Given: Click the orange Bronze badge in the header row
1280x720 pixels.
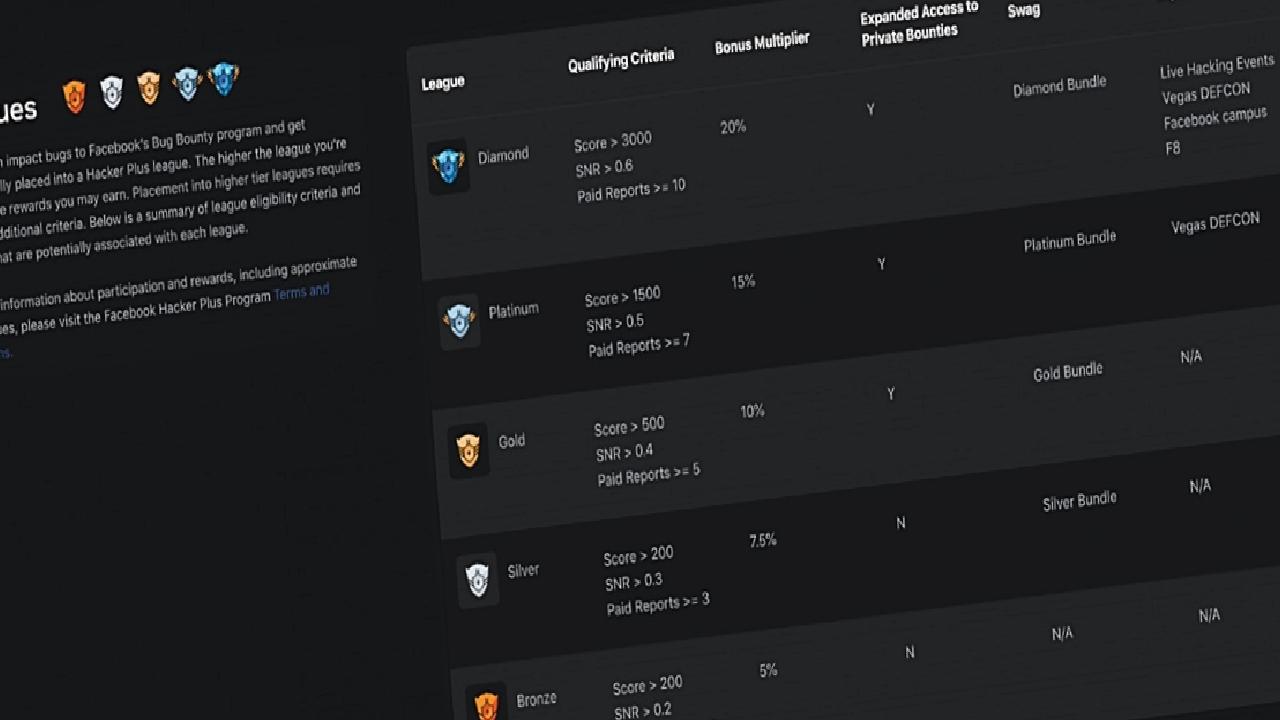Looking at the screenshot, I should (74, 96).
